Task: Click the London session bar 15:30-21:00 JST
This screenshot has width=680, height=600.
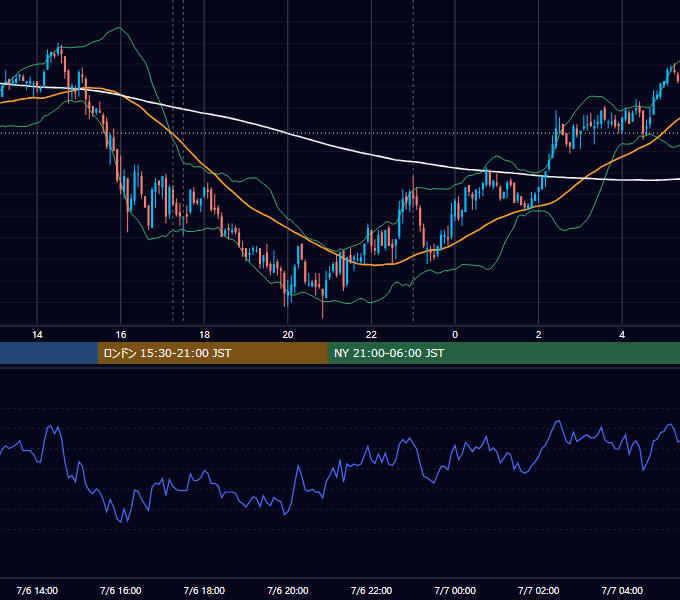Action: (x=212, y=353)
